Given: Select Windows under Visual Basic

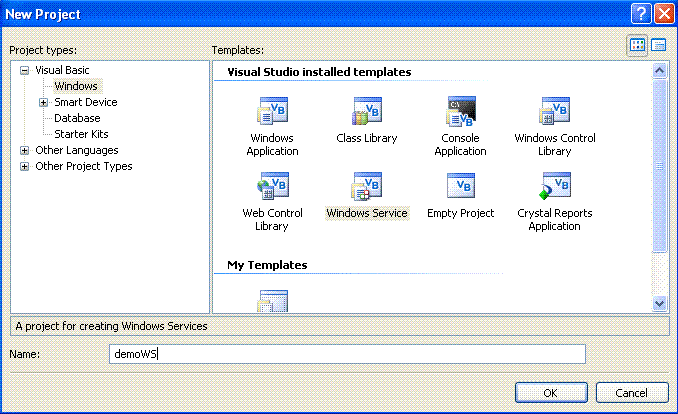Looking at the screenshot, I should pos(76,86).
